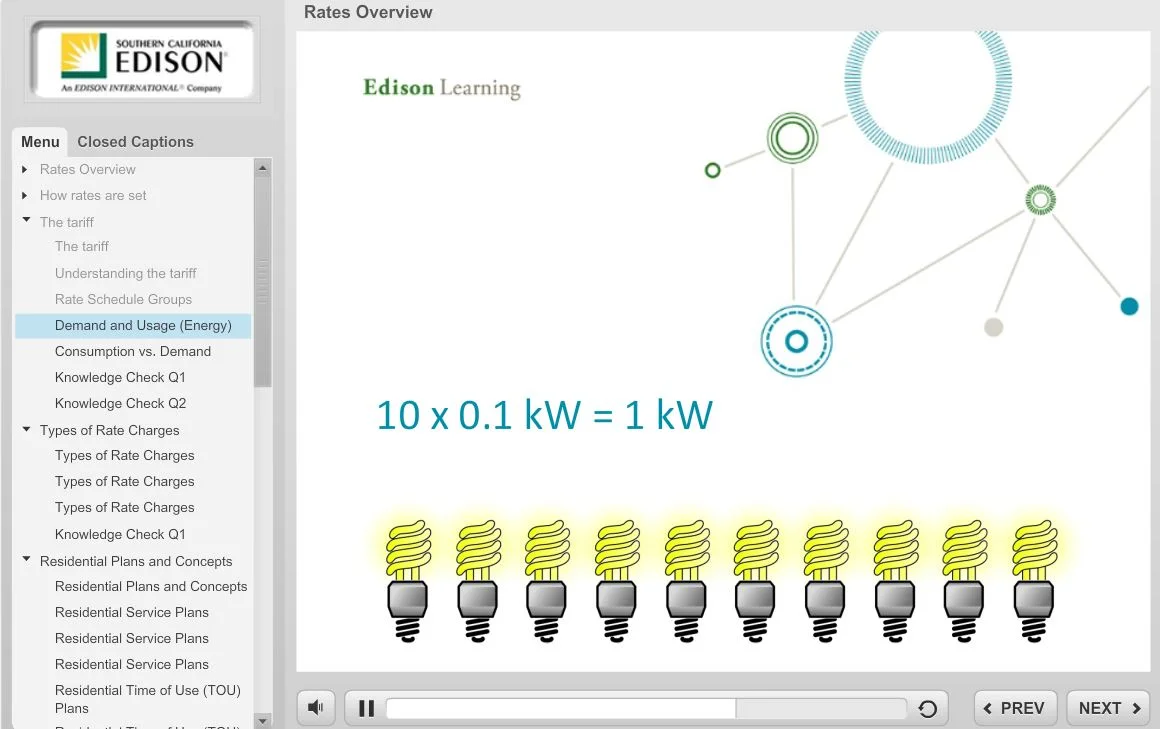Click the Edison Learning title text

click(442, 87)
